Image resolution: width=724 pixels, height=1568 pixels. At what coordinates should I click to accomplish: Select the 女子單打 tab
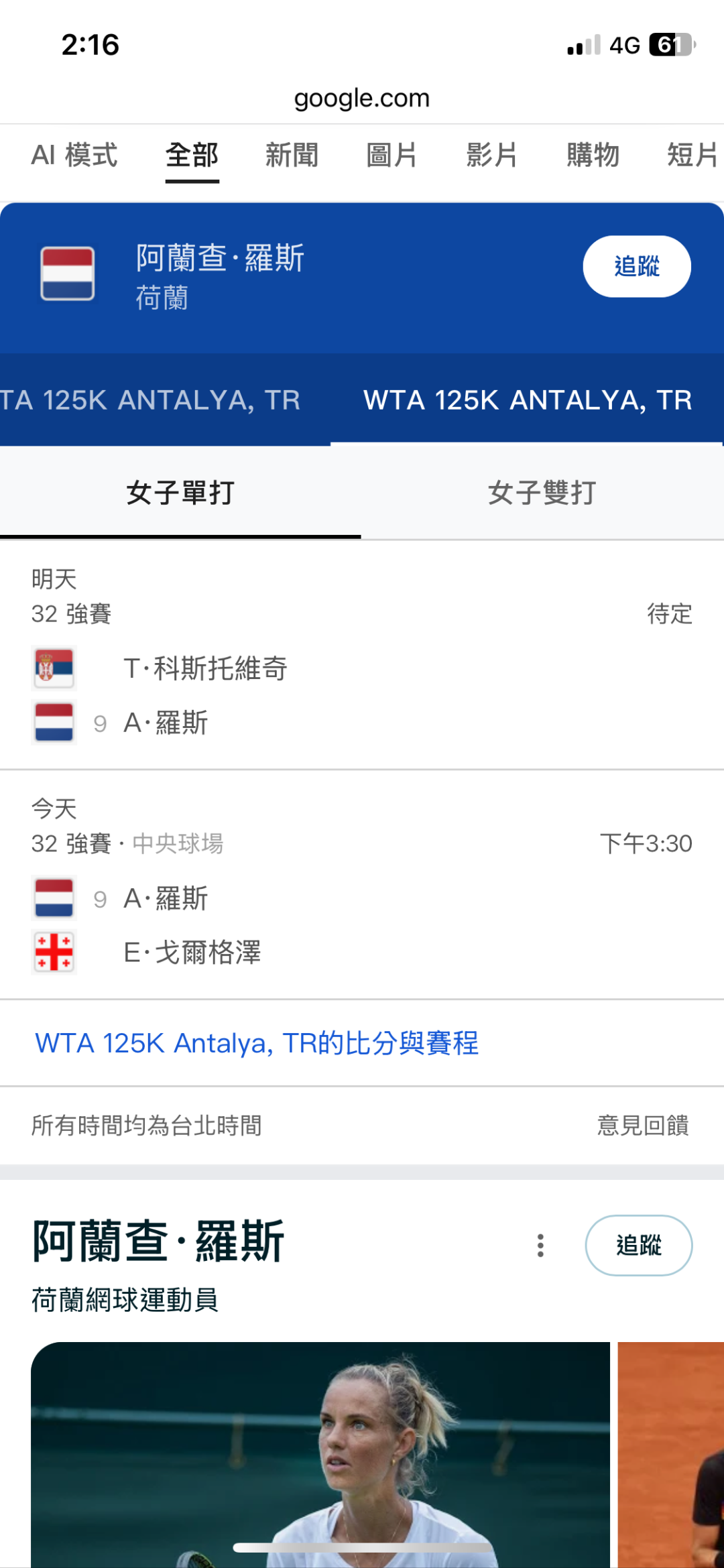[180, 493]
